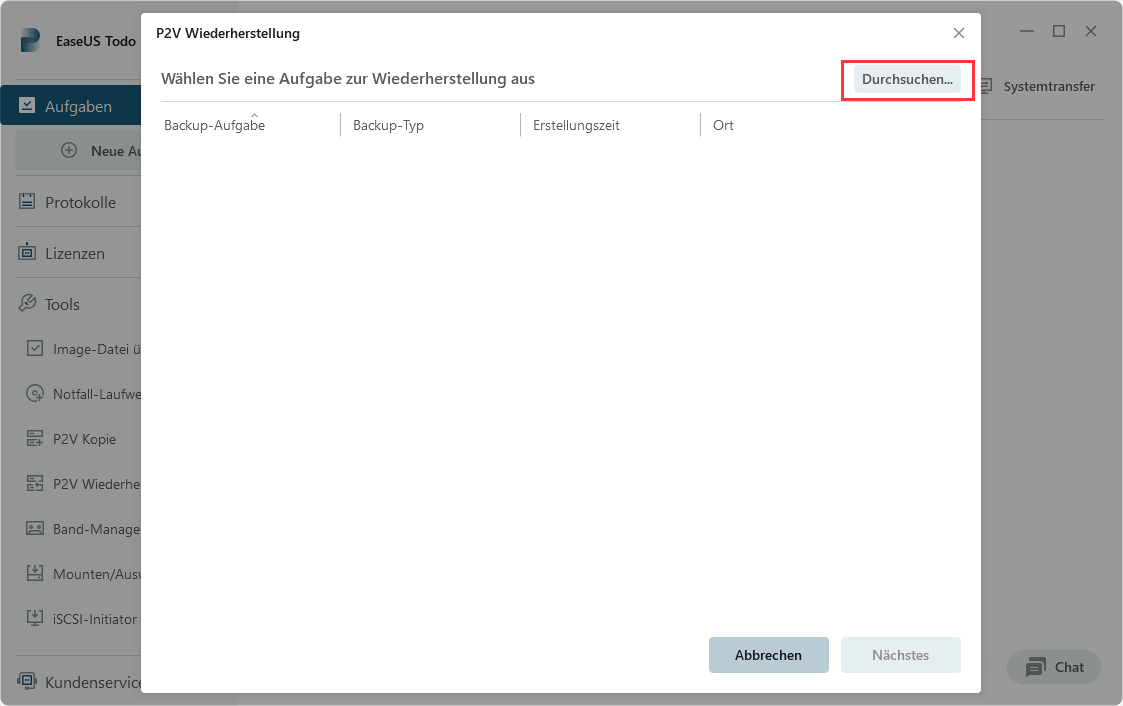Click the Tools wrench icon

[27, 304]
